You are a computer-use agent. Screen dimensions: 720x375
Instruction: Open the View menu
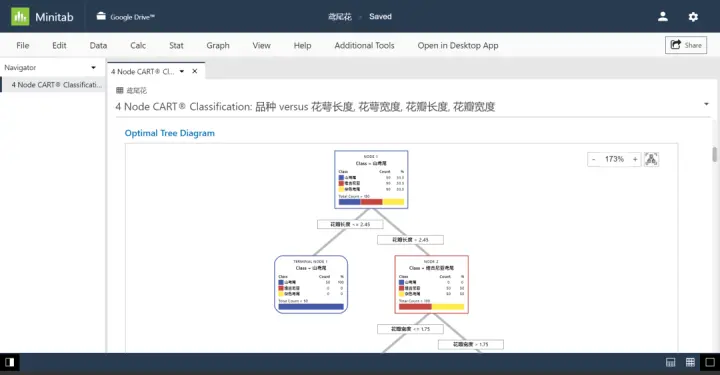pyautogui.click(x=261, y=45)
